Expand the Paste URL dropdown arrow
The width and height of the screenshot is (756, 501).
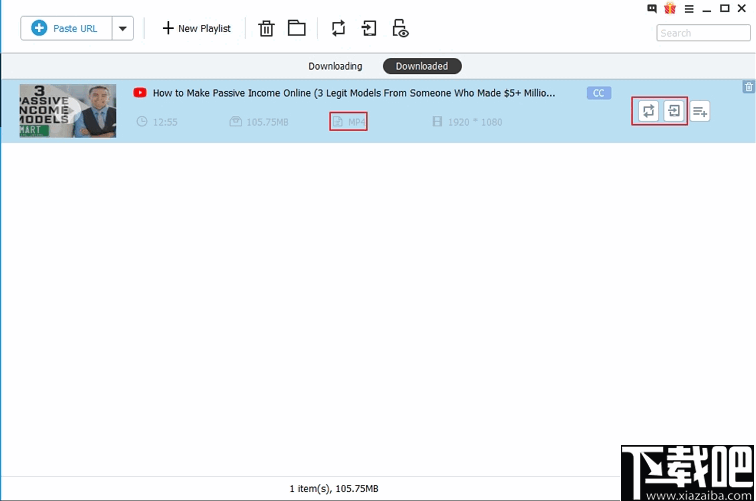123,28
